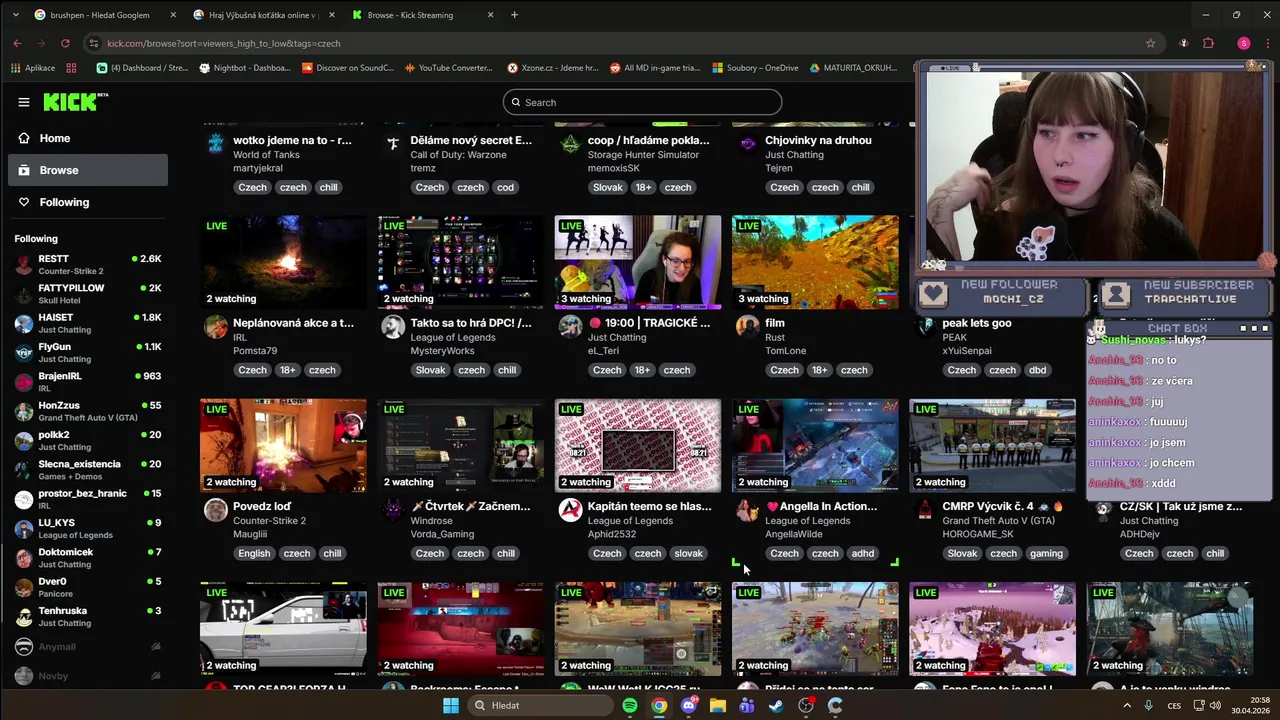Select Browse in the Kick sidebar
The height and width of the screenshot is (720, 1280).
(x=88, y=170)
